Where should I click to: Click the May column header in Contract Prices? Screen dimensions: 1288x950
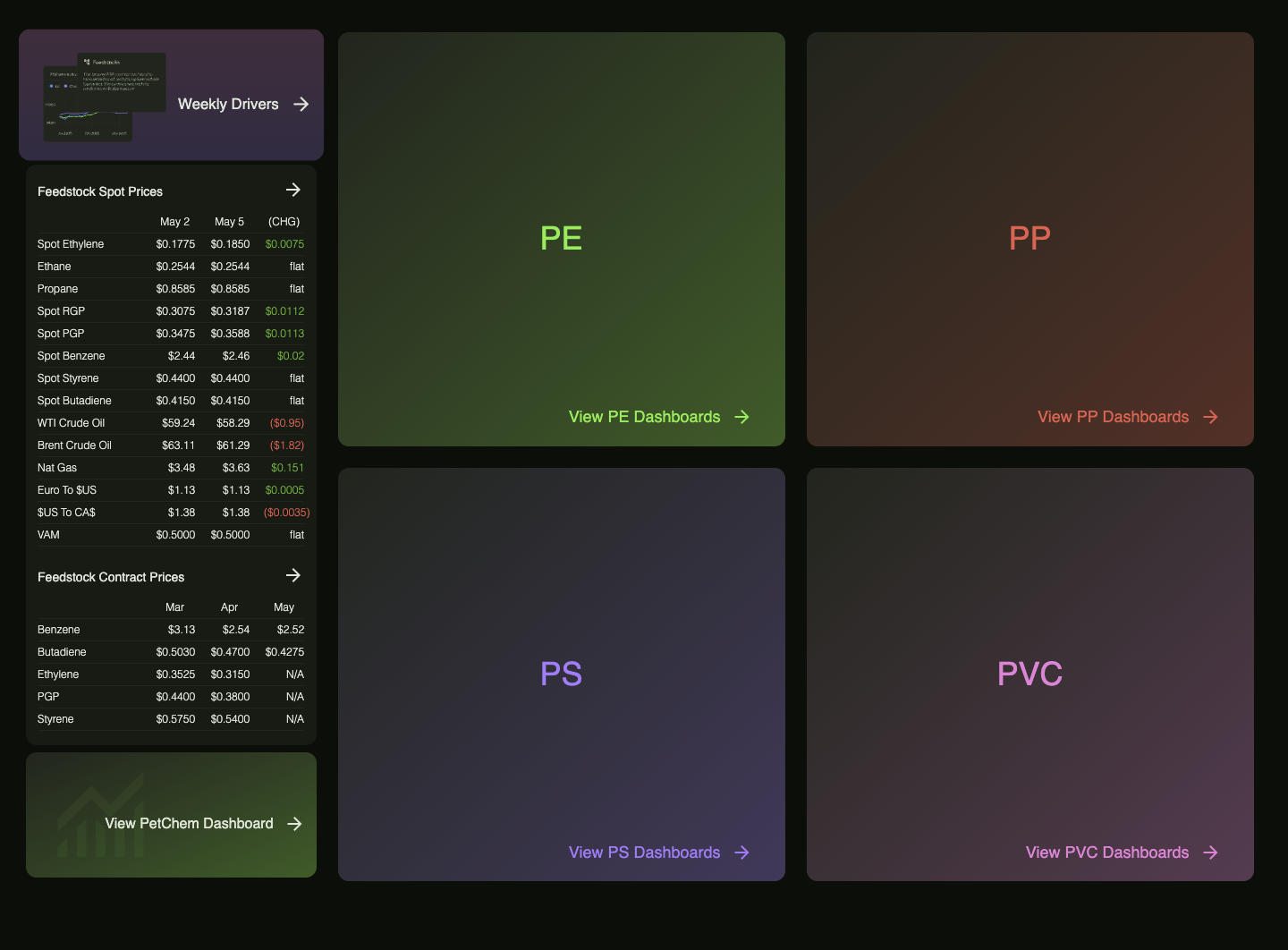click(284, 607)
